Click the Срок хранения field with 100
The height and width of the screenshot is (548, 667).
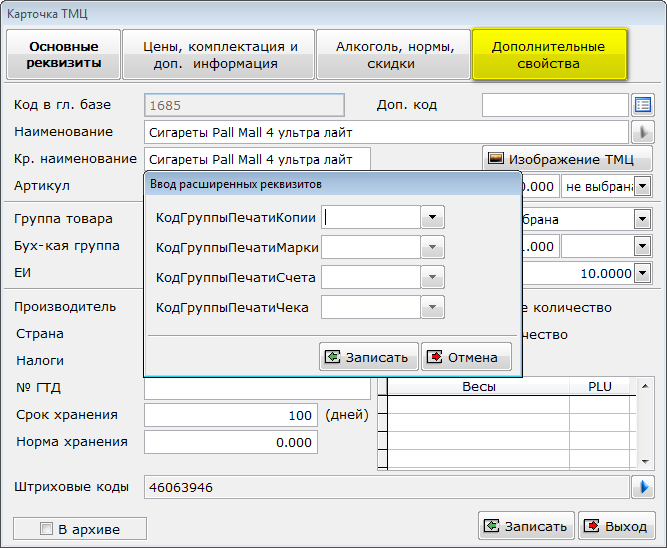pos(231,415)
